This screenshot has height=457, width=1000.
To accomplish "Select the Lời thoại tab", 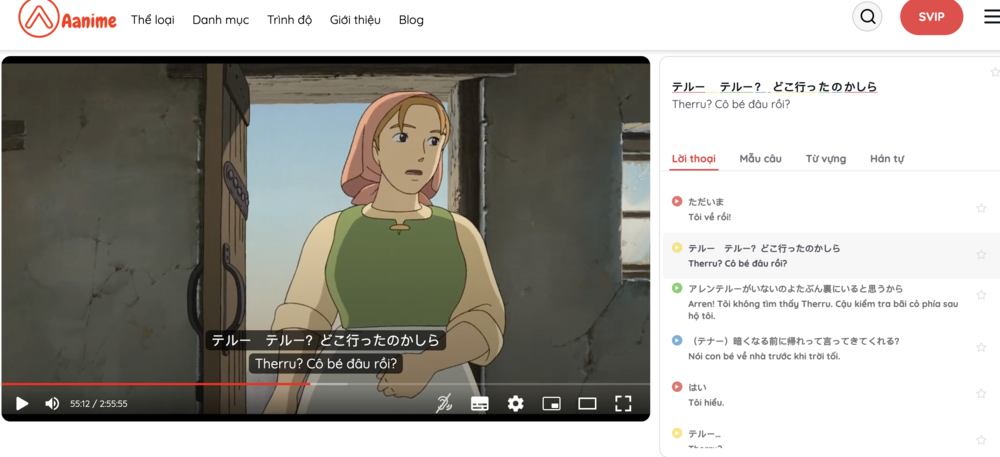I will (x=694, y=159).
